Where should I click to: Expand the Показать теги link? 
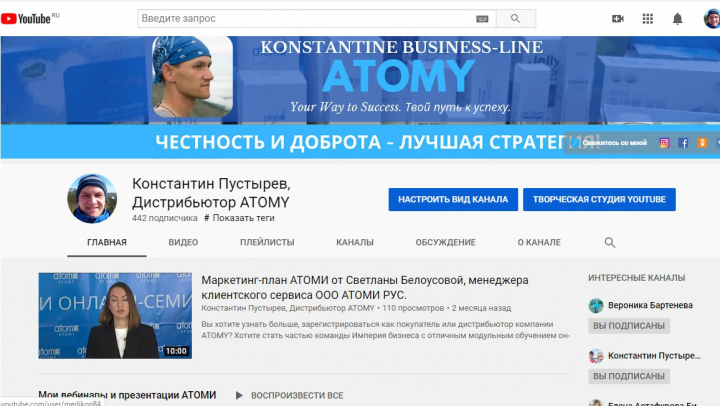[x=239, y=218]
